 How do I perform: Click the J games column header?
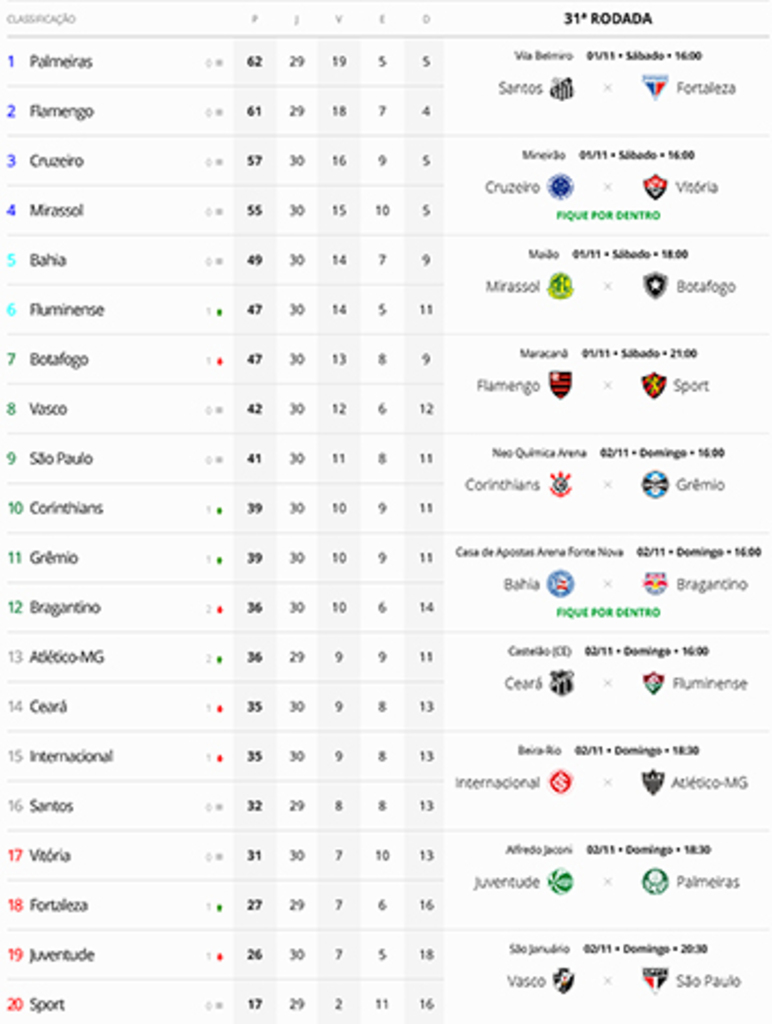[x=296, y=18]
